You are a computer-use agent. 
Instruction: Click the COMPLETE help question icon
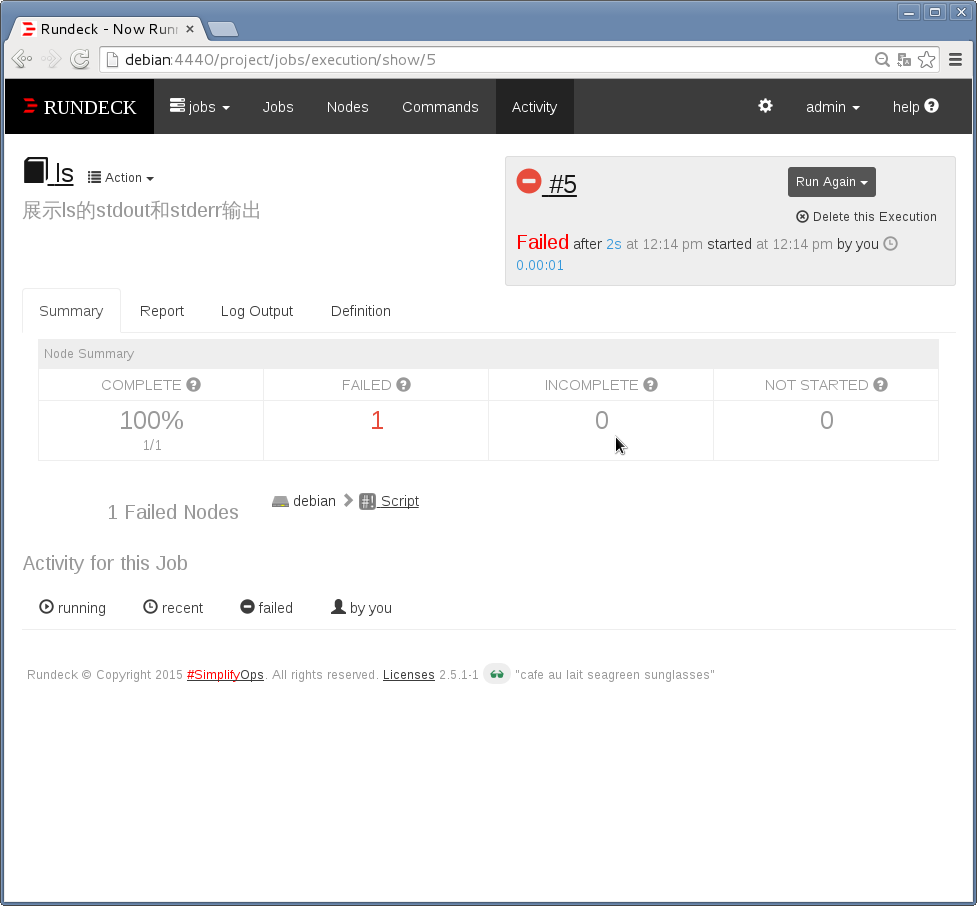(x=193, y=385)
